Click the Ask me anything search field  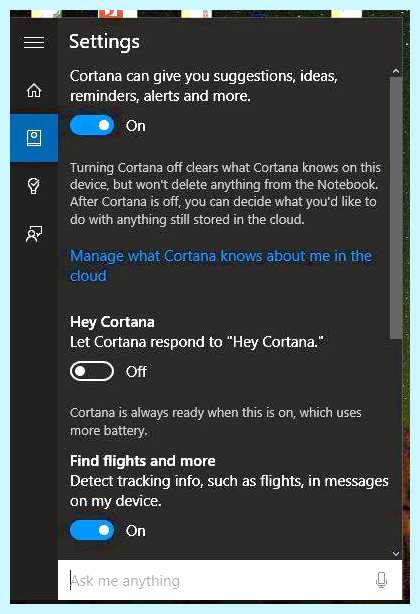[x=229, y=580]
